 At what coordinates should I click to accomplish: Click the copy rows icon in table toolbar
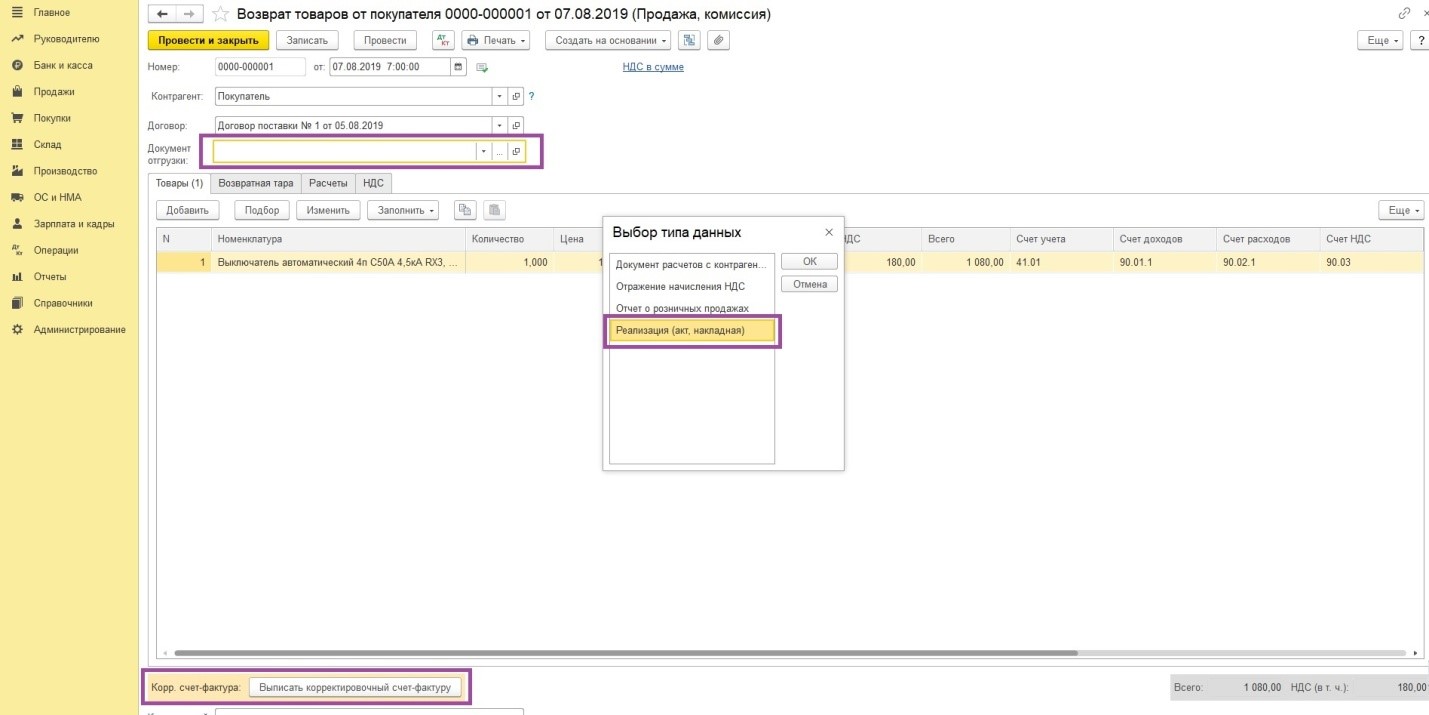[465, 210]
